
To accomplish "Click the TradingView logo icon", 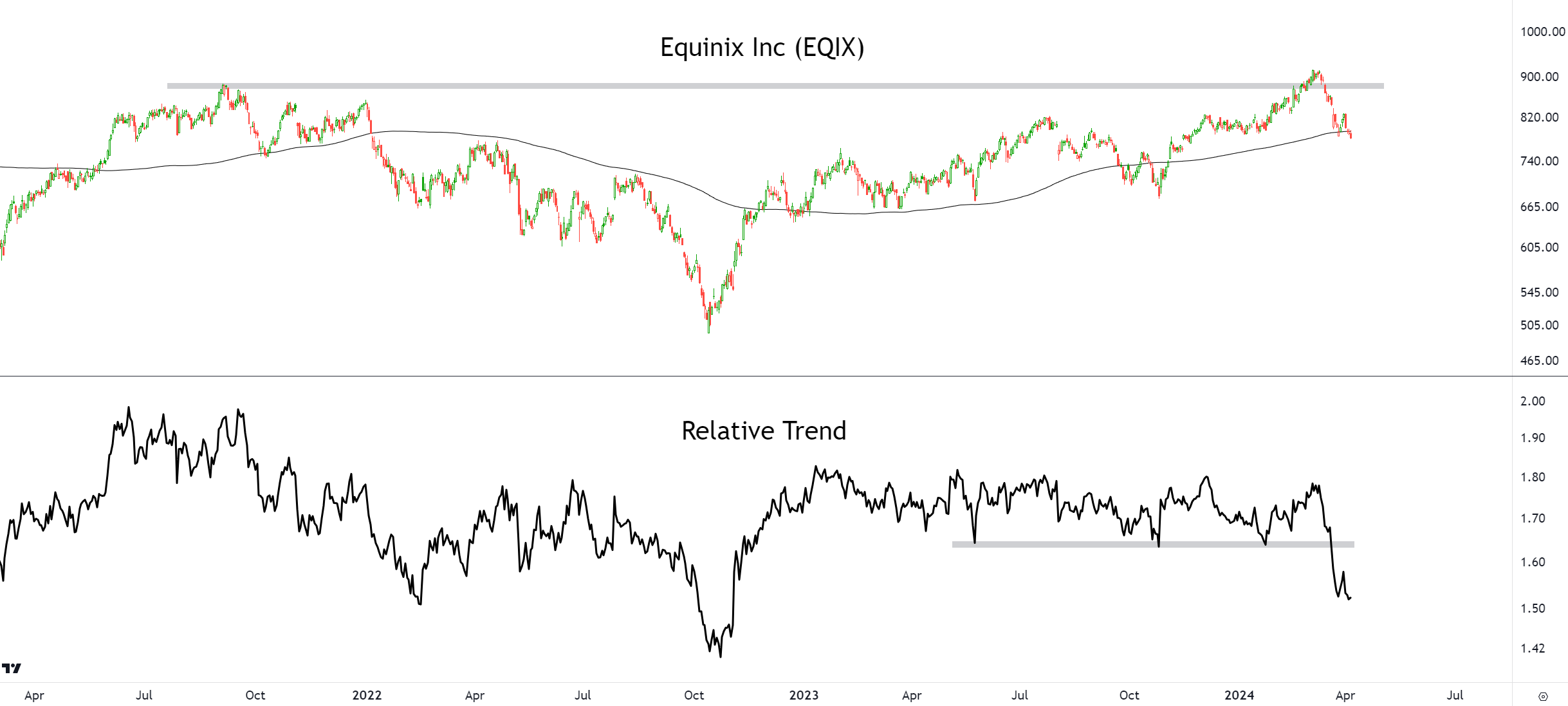I will point(12,669).
